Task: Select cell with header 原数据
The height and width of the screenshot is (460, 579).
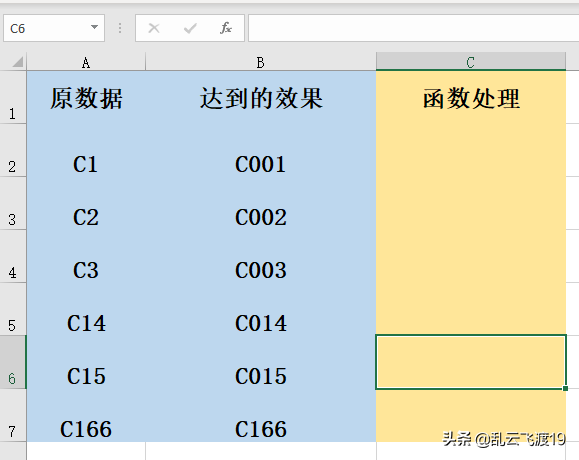Action: coord(86,97)
